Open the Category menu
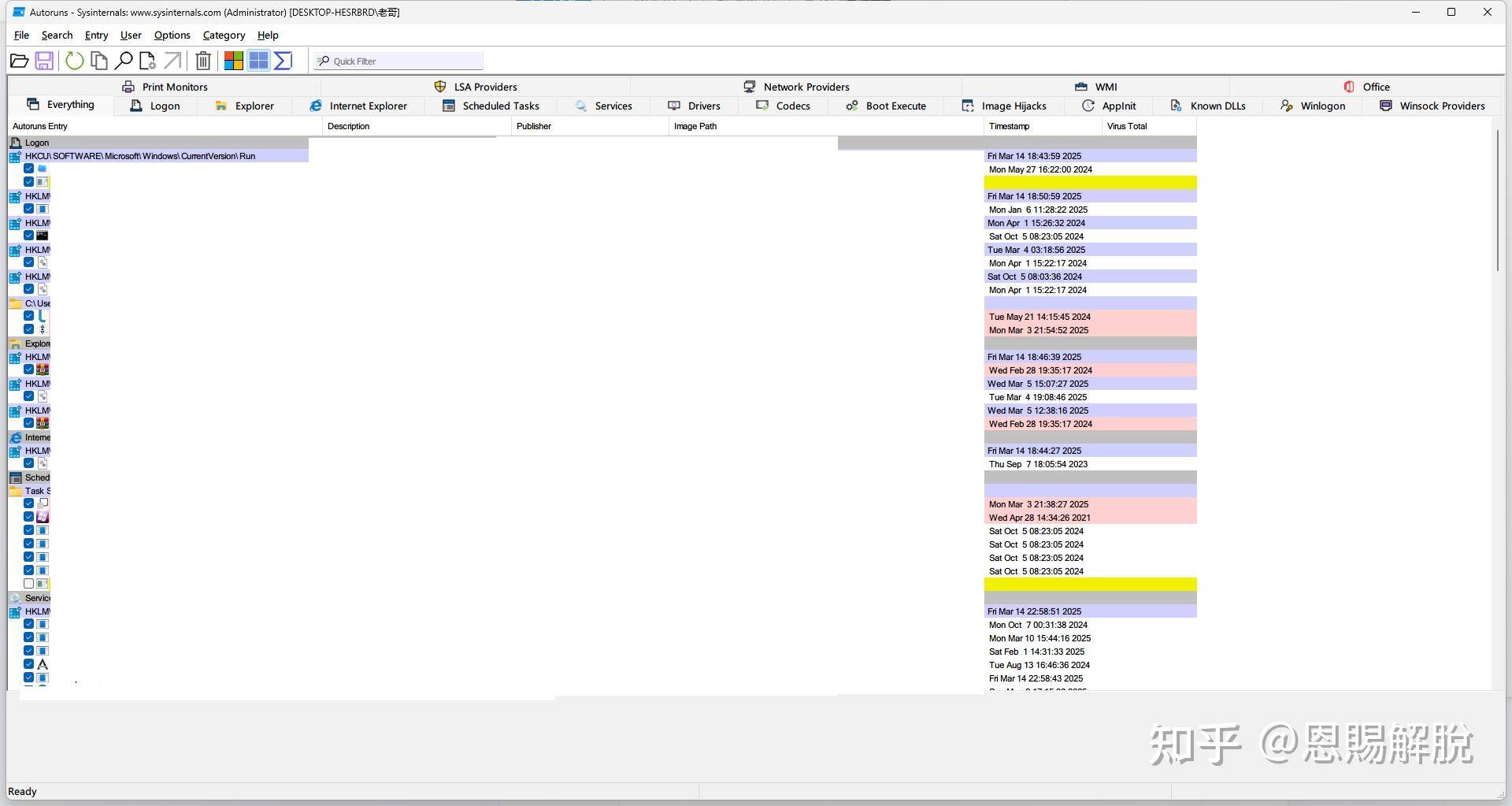This screenshot has width=1512, height=806. [x=224, y=35]
